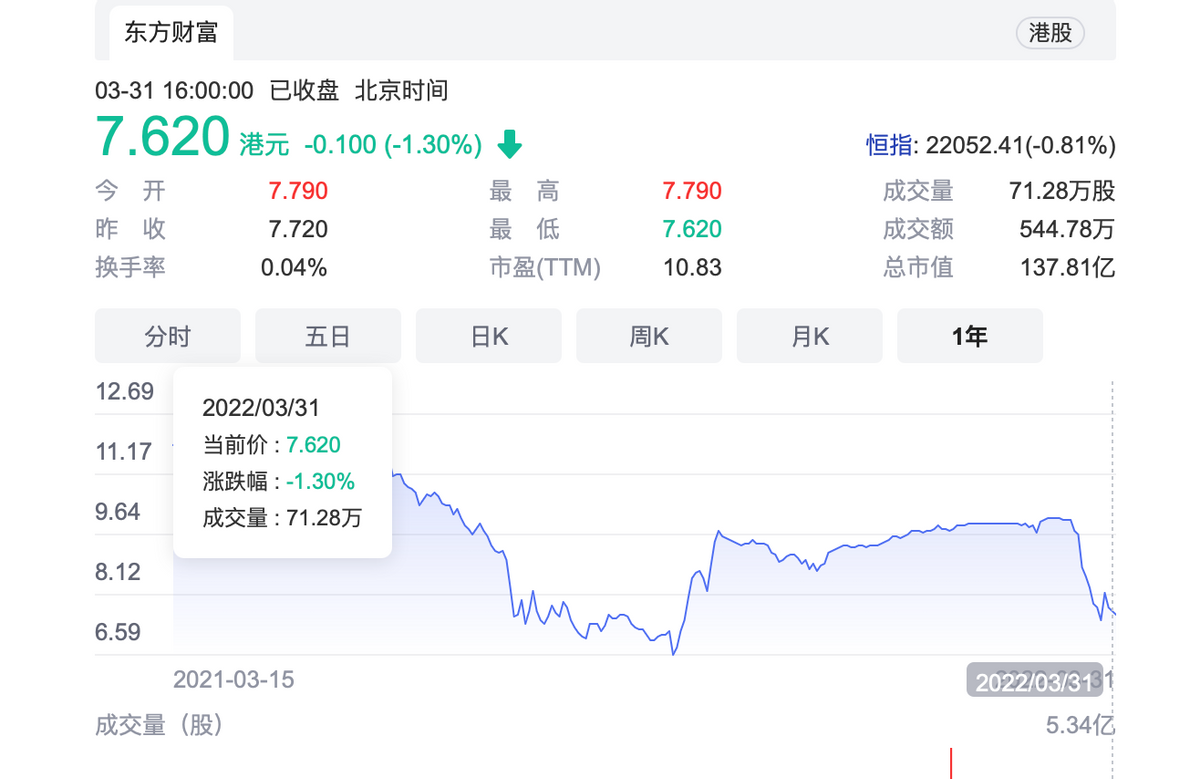Select the 1年 chart range

970,336
